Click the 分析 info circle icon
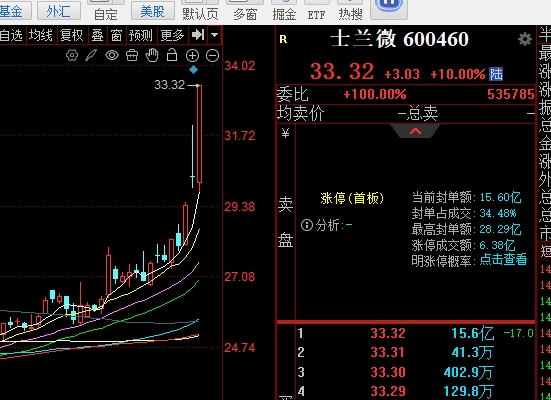 (307, 225)
